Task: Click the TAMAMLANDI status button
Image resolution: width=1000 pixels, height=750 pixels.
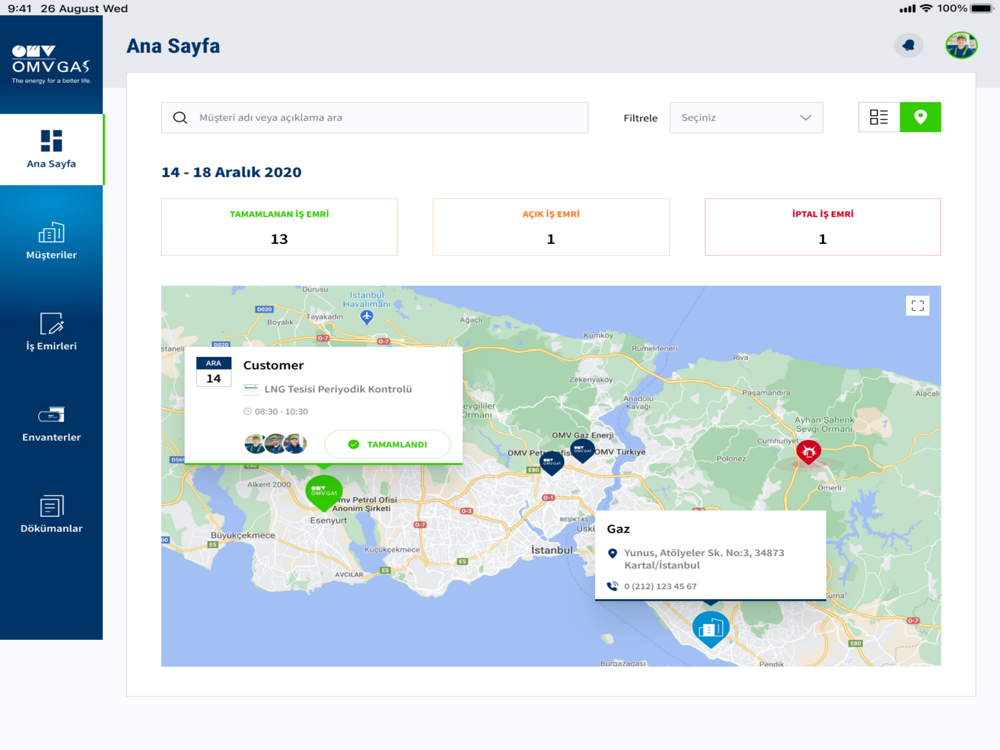Action: pos(388,445)
